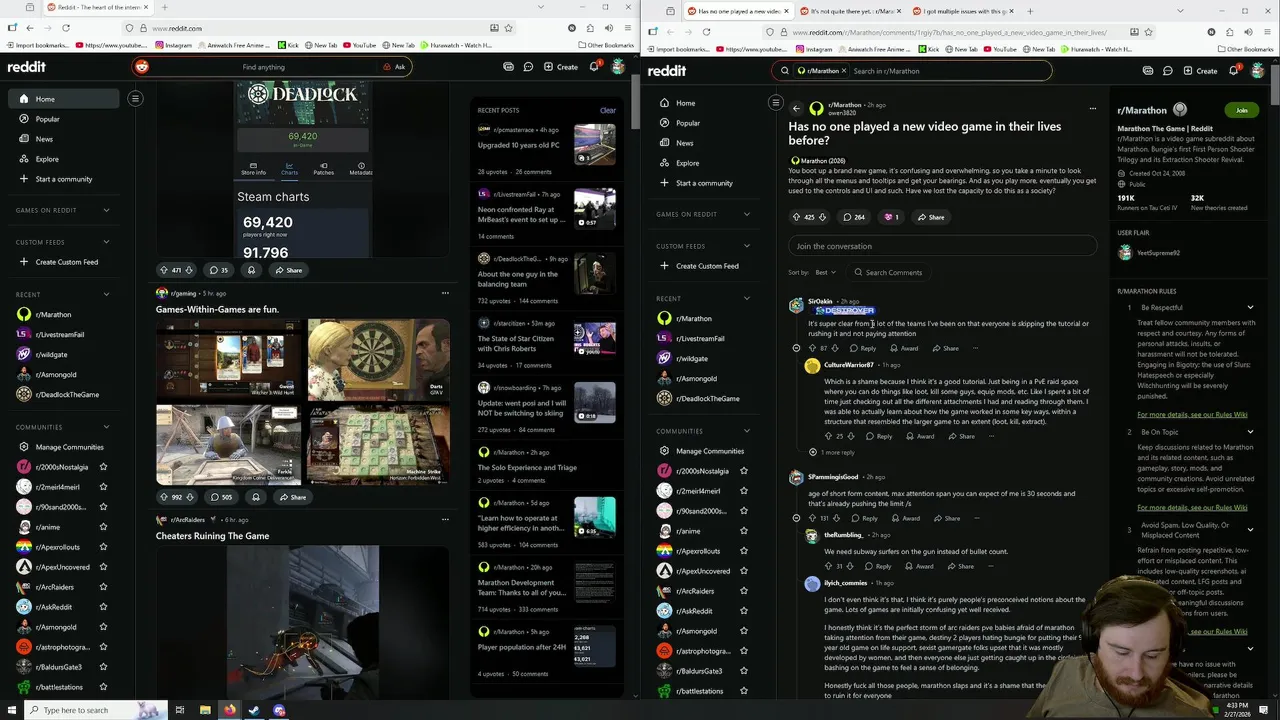Open the 264 comments on post
Viewport: 1280px width, 720px height.
pyautogui.click(x=854, y=217)
